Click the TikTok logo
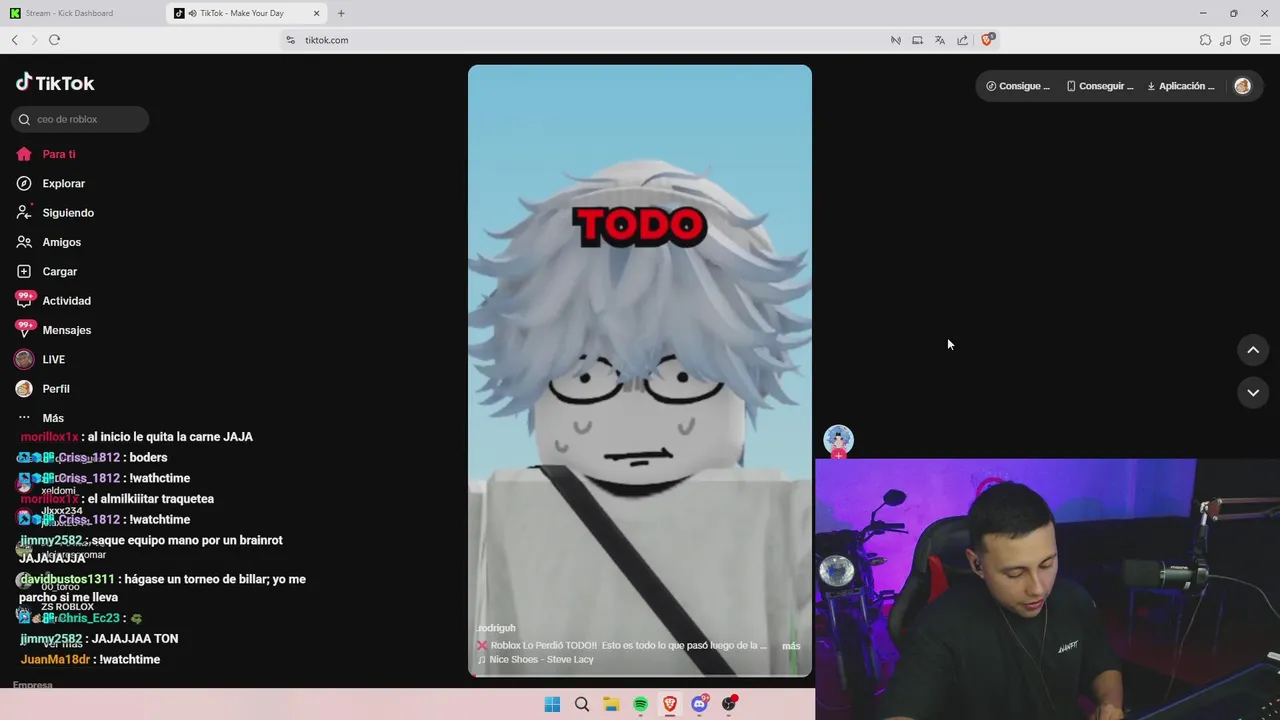Image resolution: width=1280 pixels, height=720 pixels. [55, 83]
